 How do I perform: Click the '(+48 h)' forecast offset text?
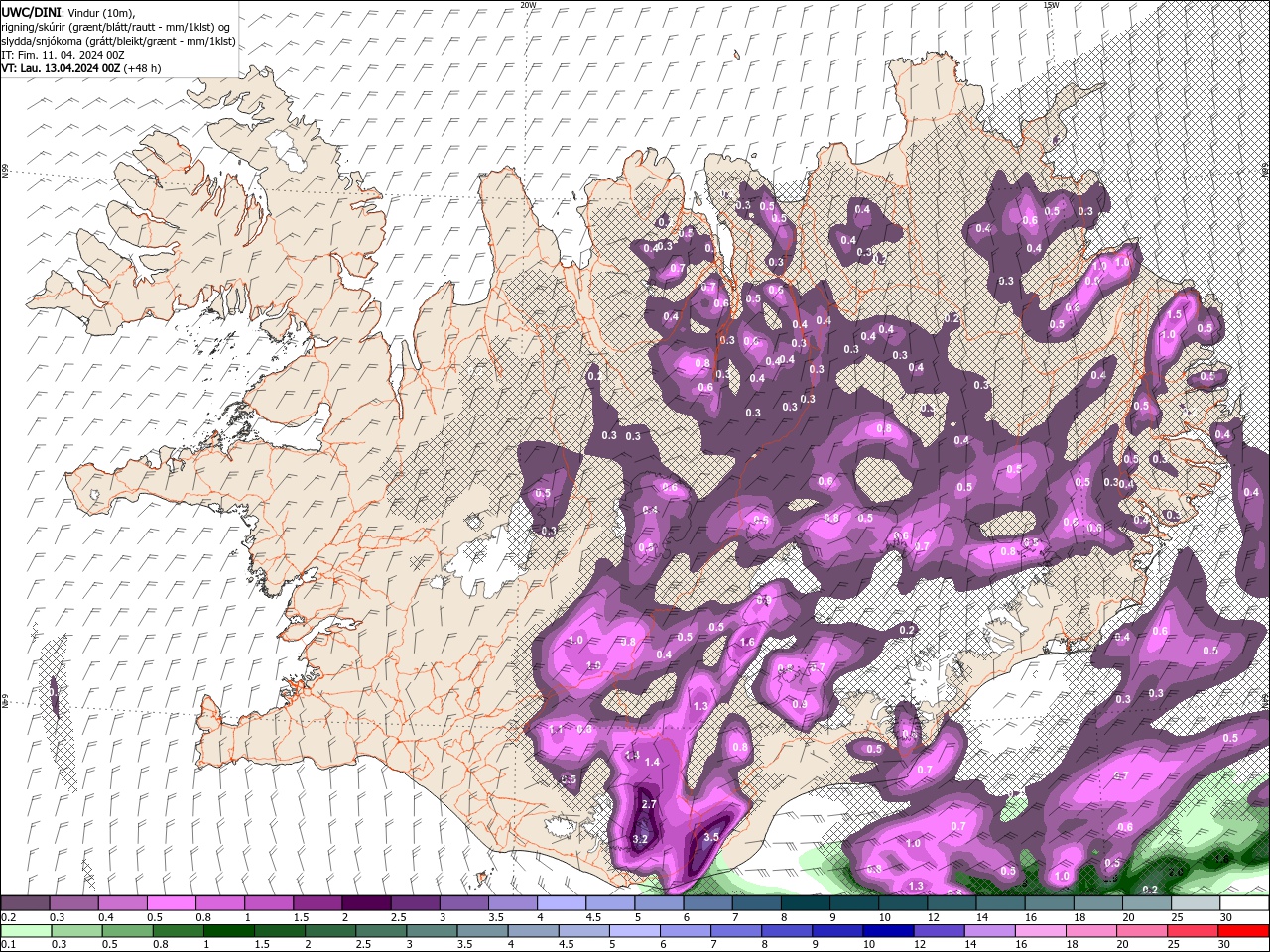(x=143, y=68)
